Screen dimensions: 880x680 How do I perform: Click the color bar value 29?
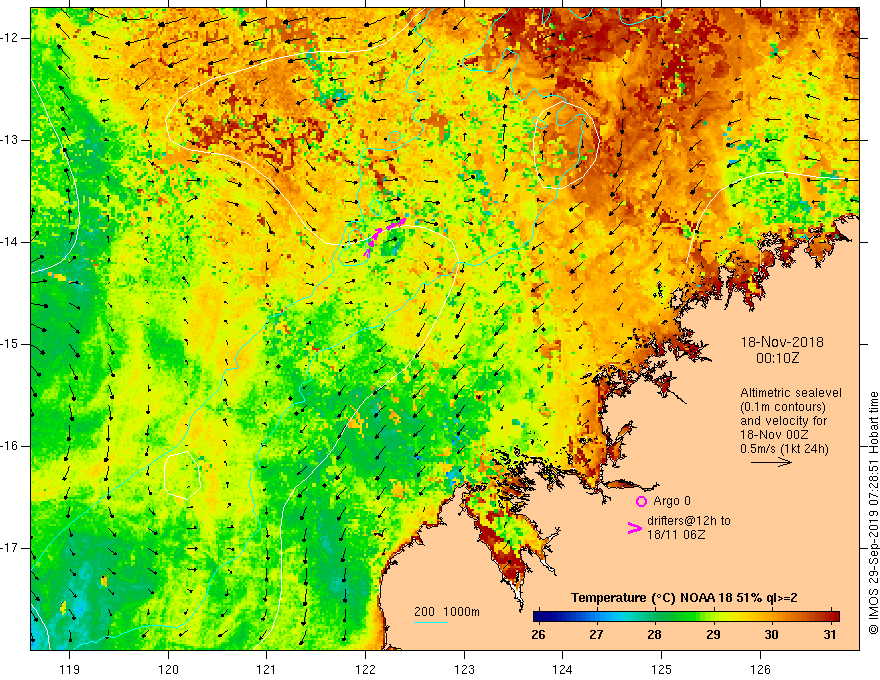pyautogui.click(x=713, y=635)
